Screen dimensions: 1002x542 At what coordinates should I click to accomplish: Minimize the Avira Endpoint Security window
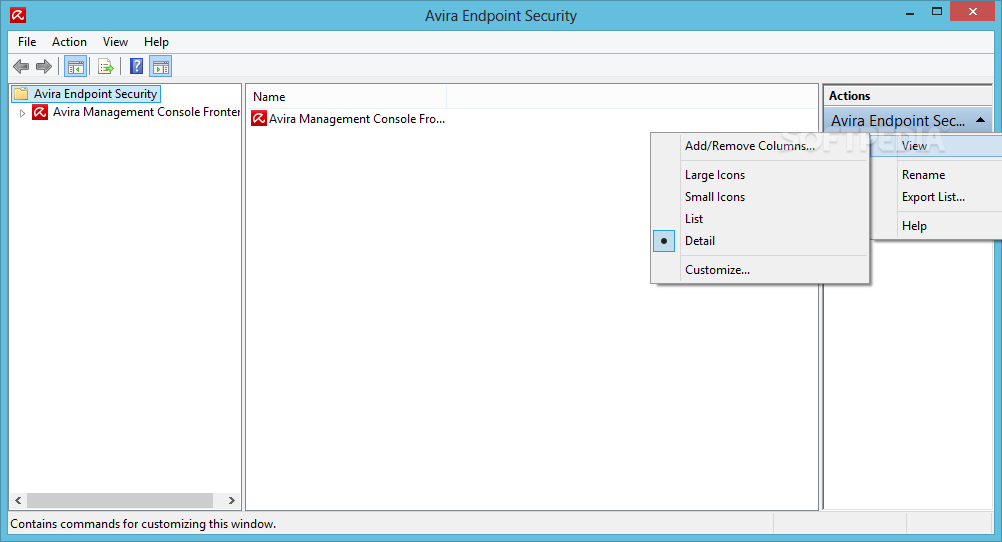tap(910, 13)
